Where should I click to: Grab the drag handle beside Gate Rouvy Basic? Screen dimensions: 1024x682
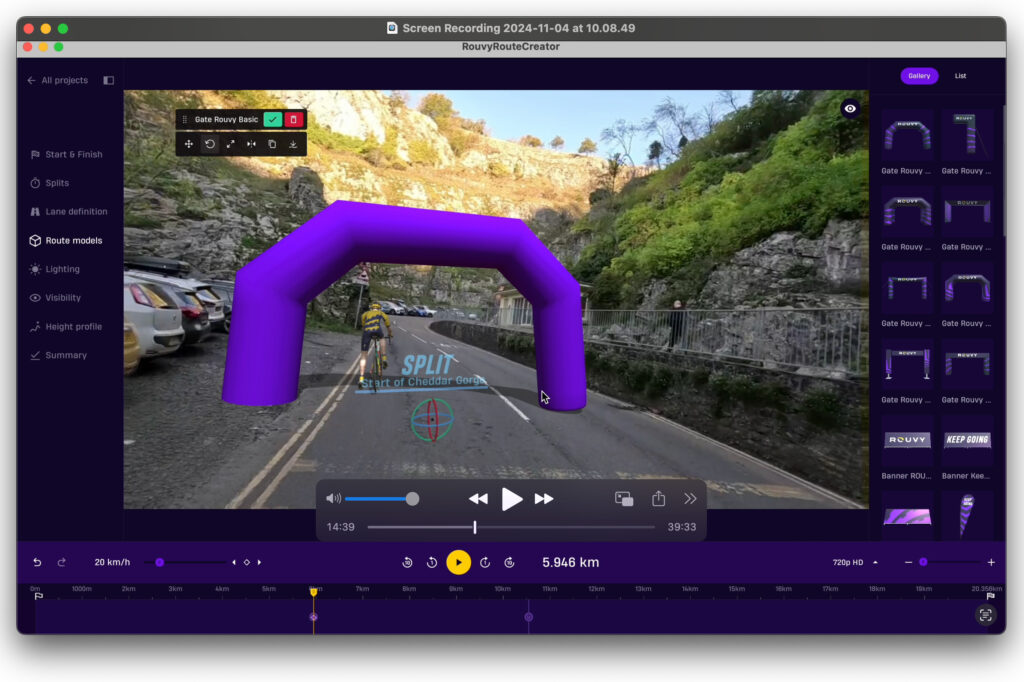[185, 120]
